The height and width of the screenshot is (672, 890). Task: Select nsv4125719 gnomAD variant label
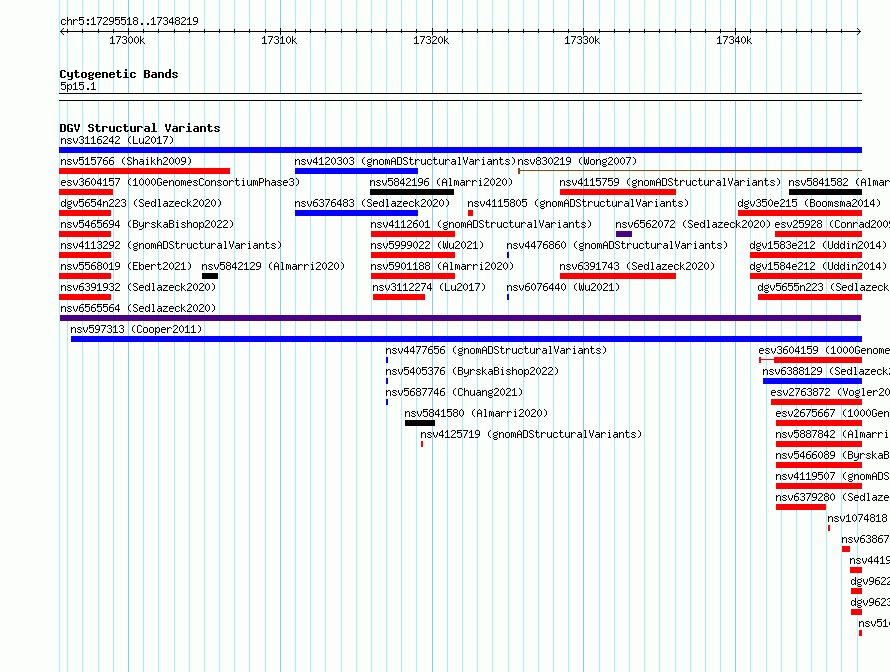(x=531, y=434)
